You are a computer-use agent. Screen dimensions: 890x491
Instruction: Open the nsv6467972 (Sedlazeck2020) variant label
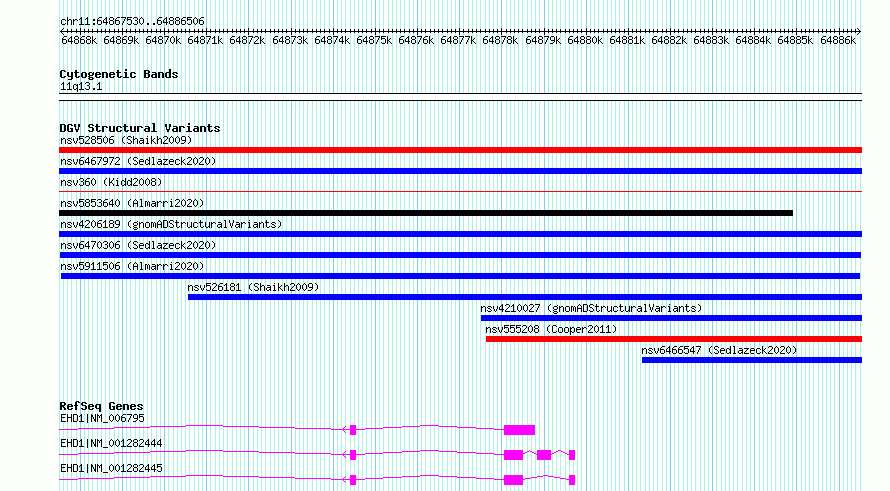(138, 161)
